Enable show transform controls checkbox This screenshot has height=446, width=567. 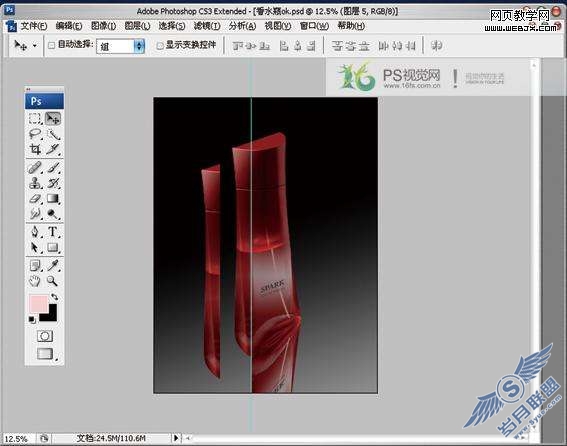pyautogui.click(x=160, y=46)
